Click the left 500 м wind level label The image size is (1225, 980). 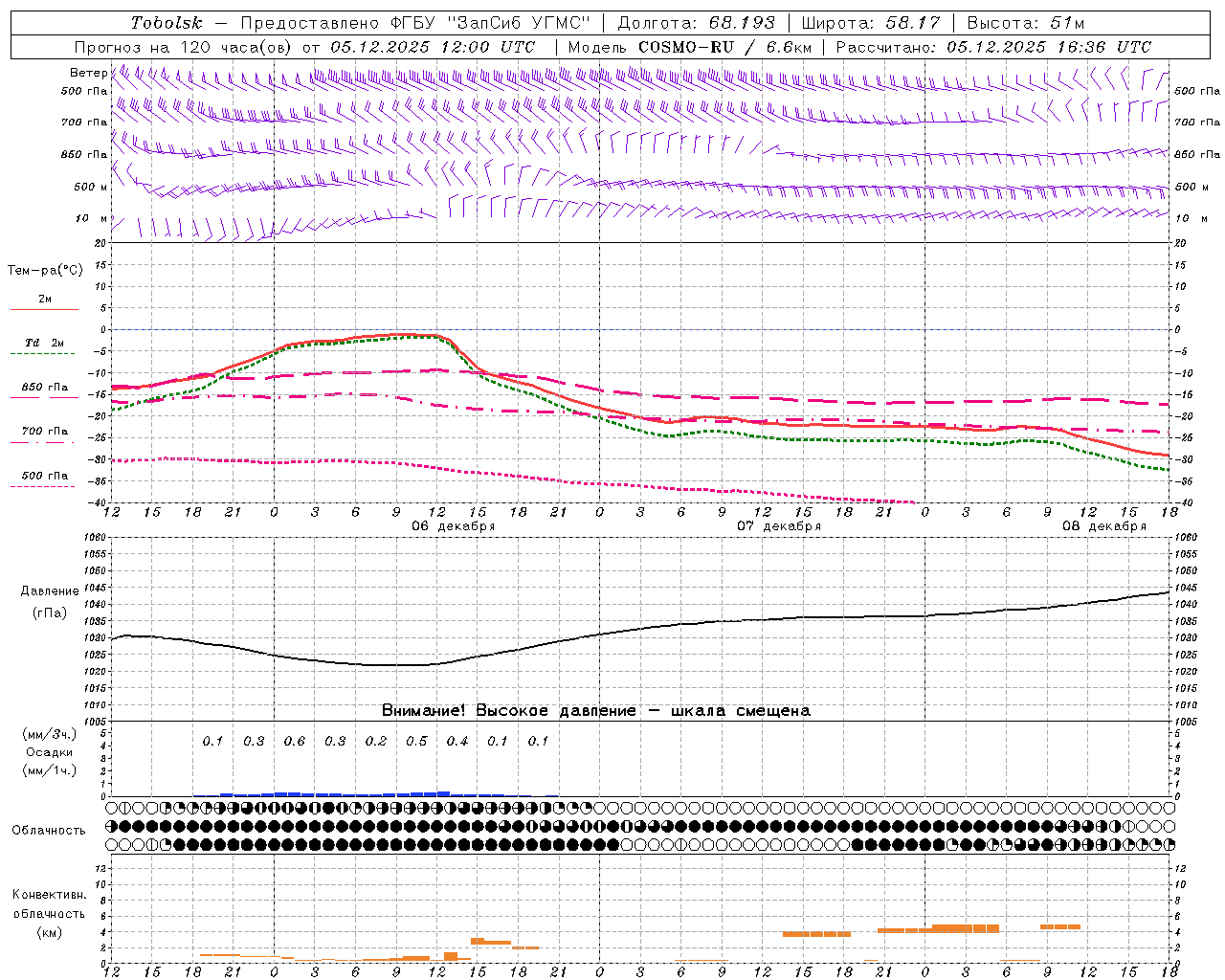tap(91, 187)
